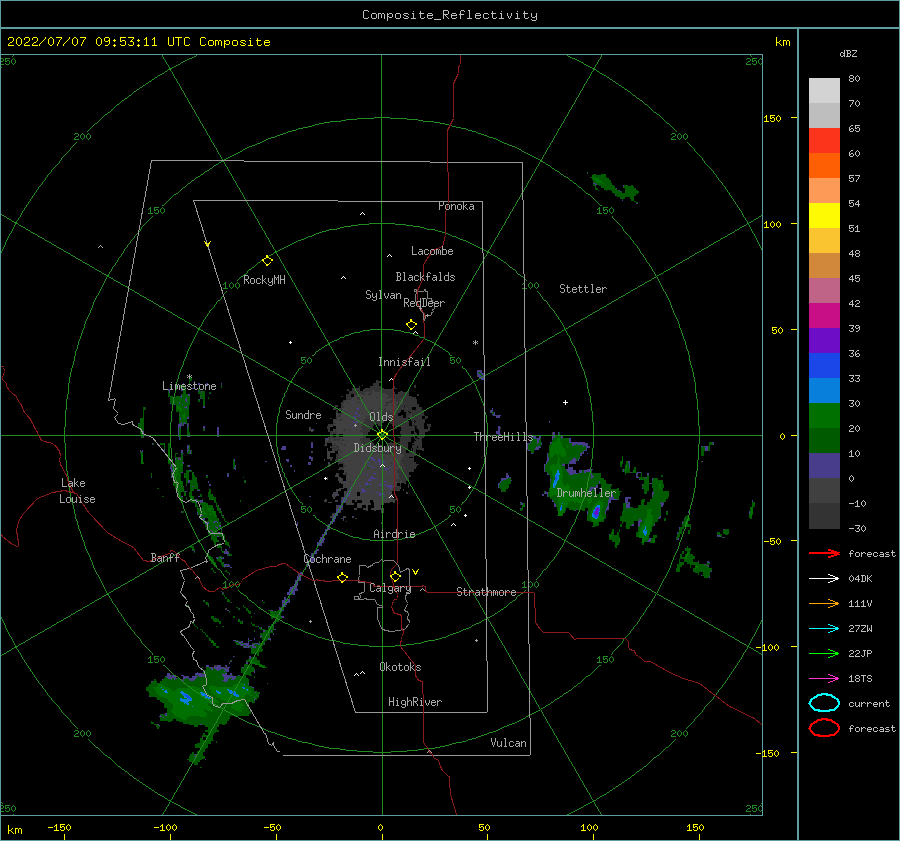
Task: Click the RockyMH label
Action: point(264,280)
